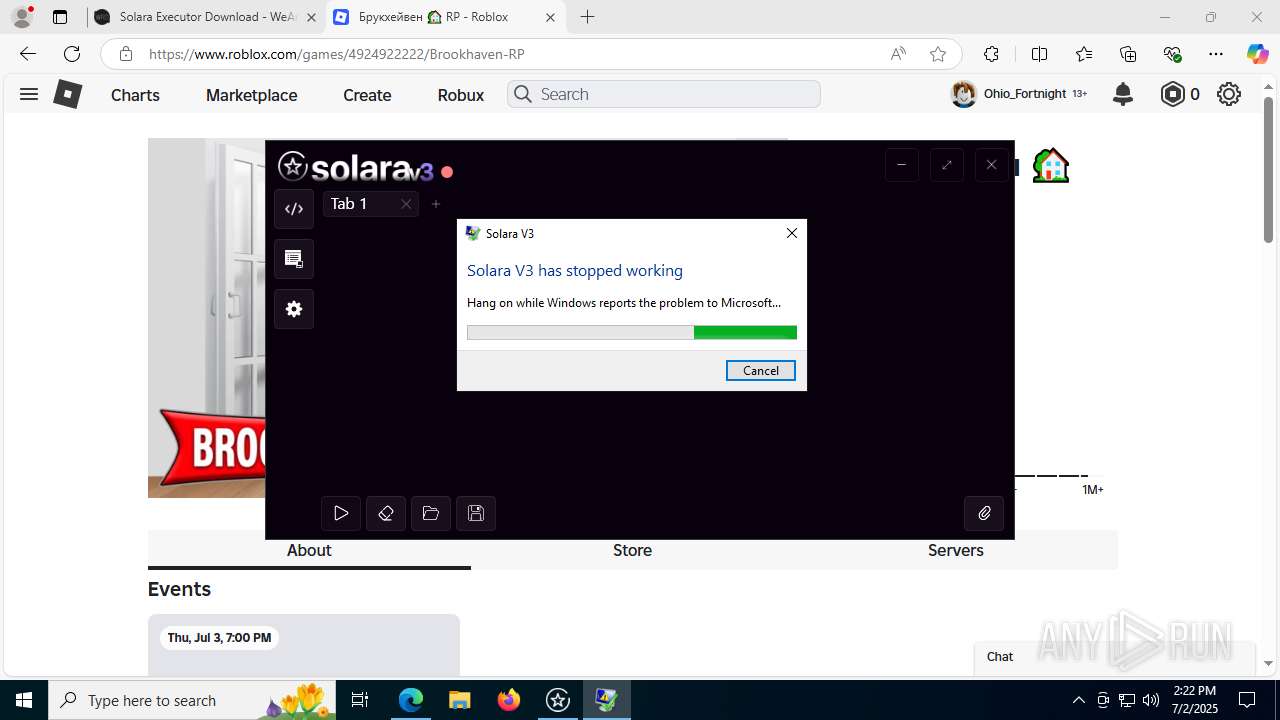Run script with the Solara play icon
The width and height of the screenshot is (1280, 720).
coord(341,513)
